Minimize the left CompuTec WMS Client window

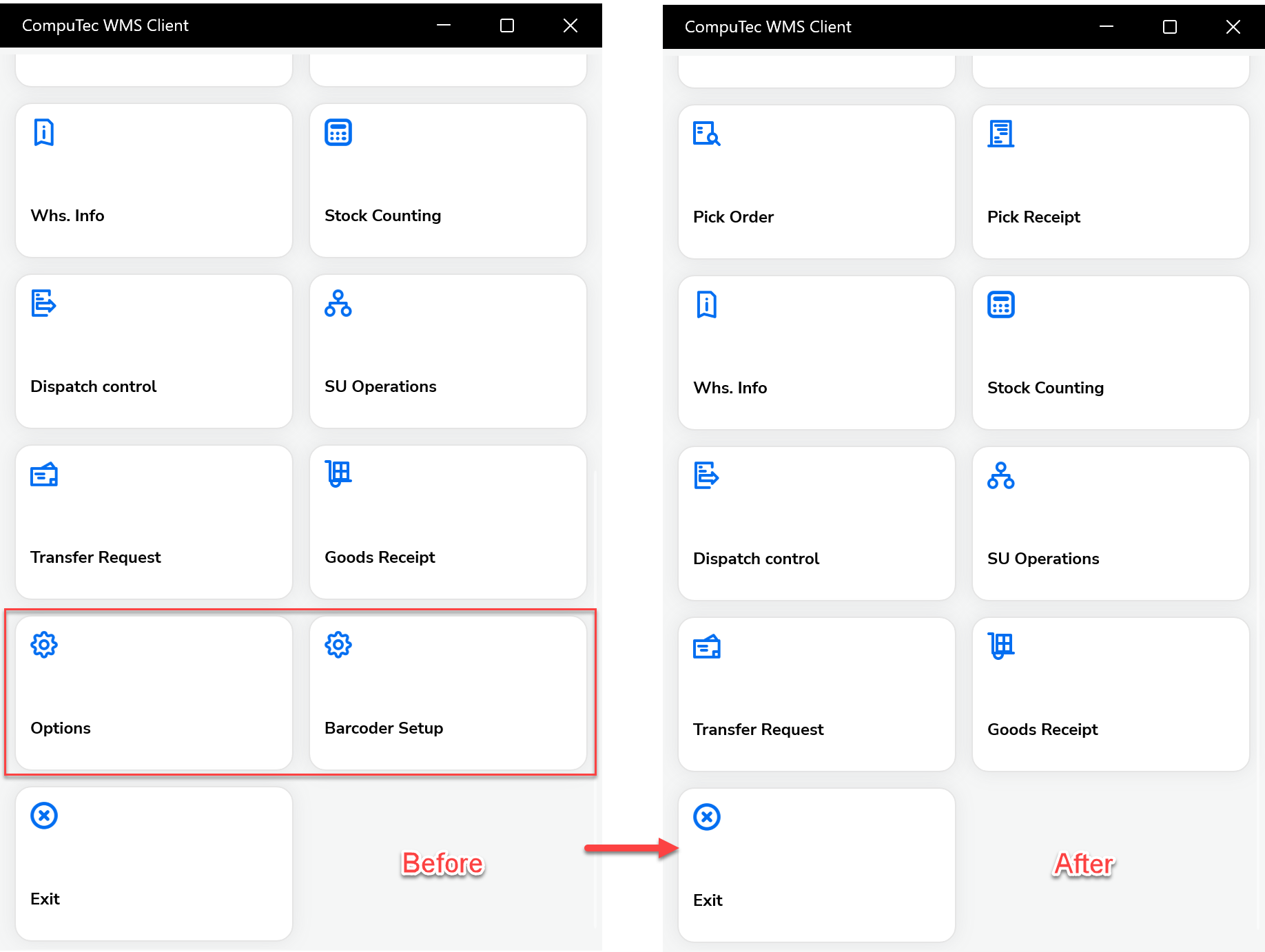443,25
